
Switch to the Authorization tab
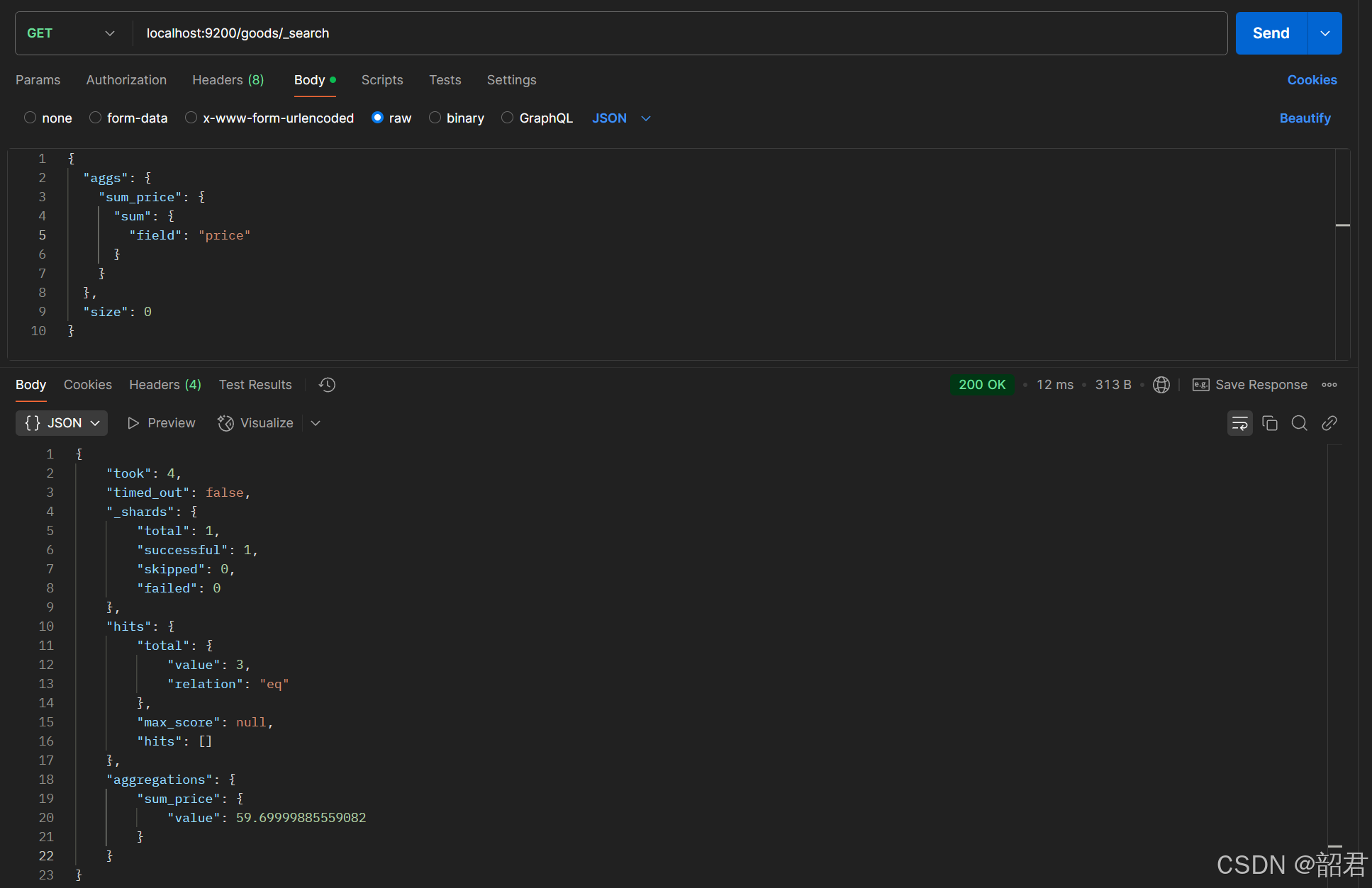click(x=126, y=80)
